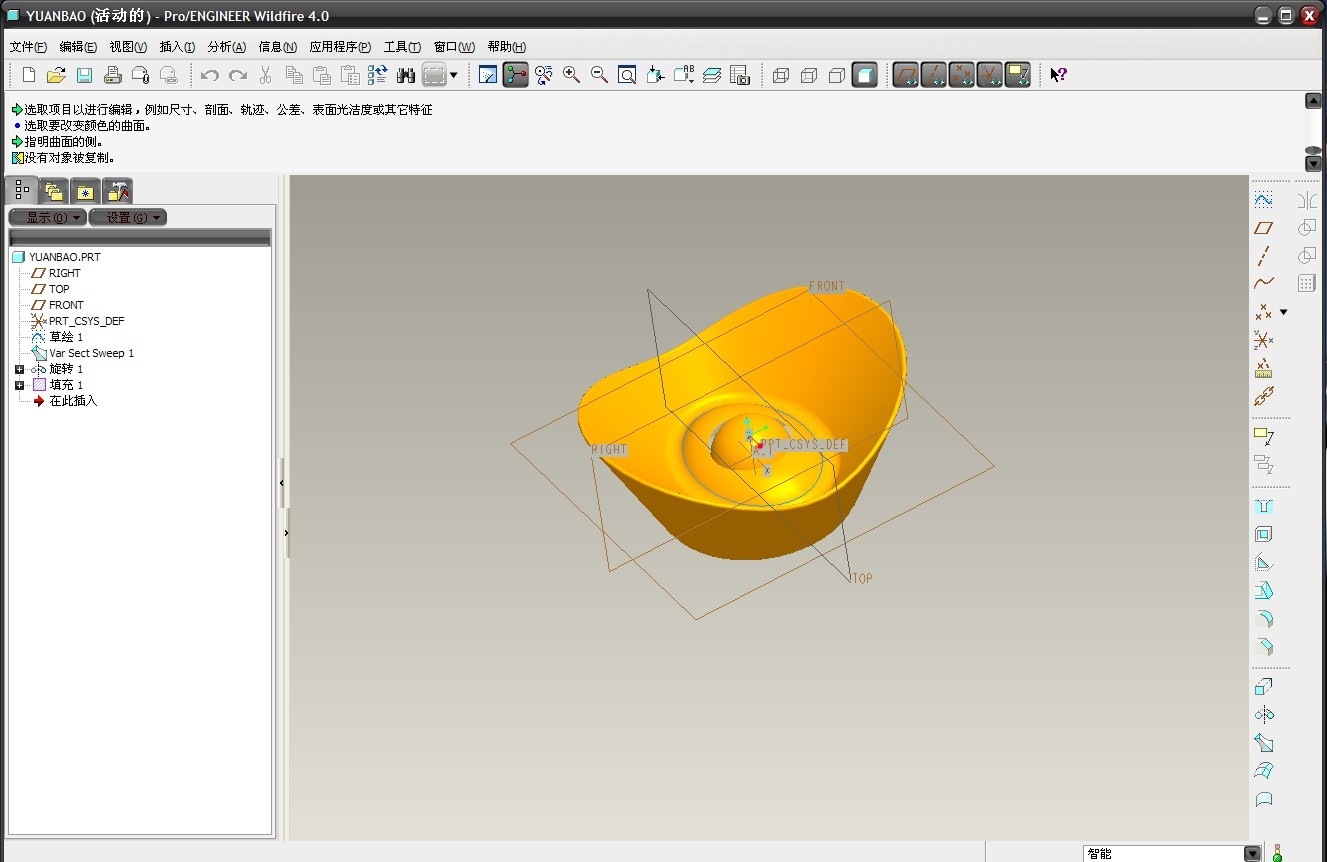Select the Variable Section Sweep tool

coord(1264,743)
